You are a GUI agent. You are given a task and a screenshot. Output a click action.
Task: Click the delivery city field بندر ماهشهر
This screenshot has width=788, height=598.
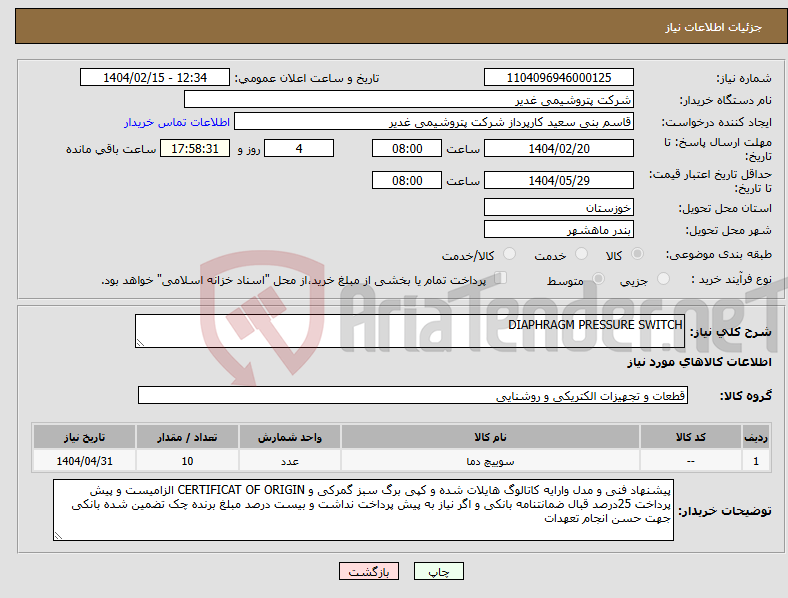558,229
